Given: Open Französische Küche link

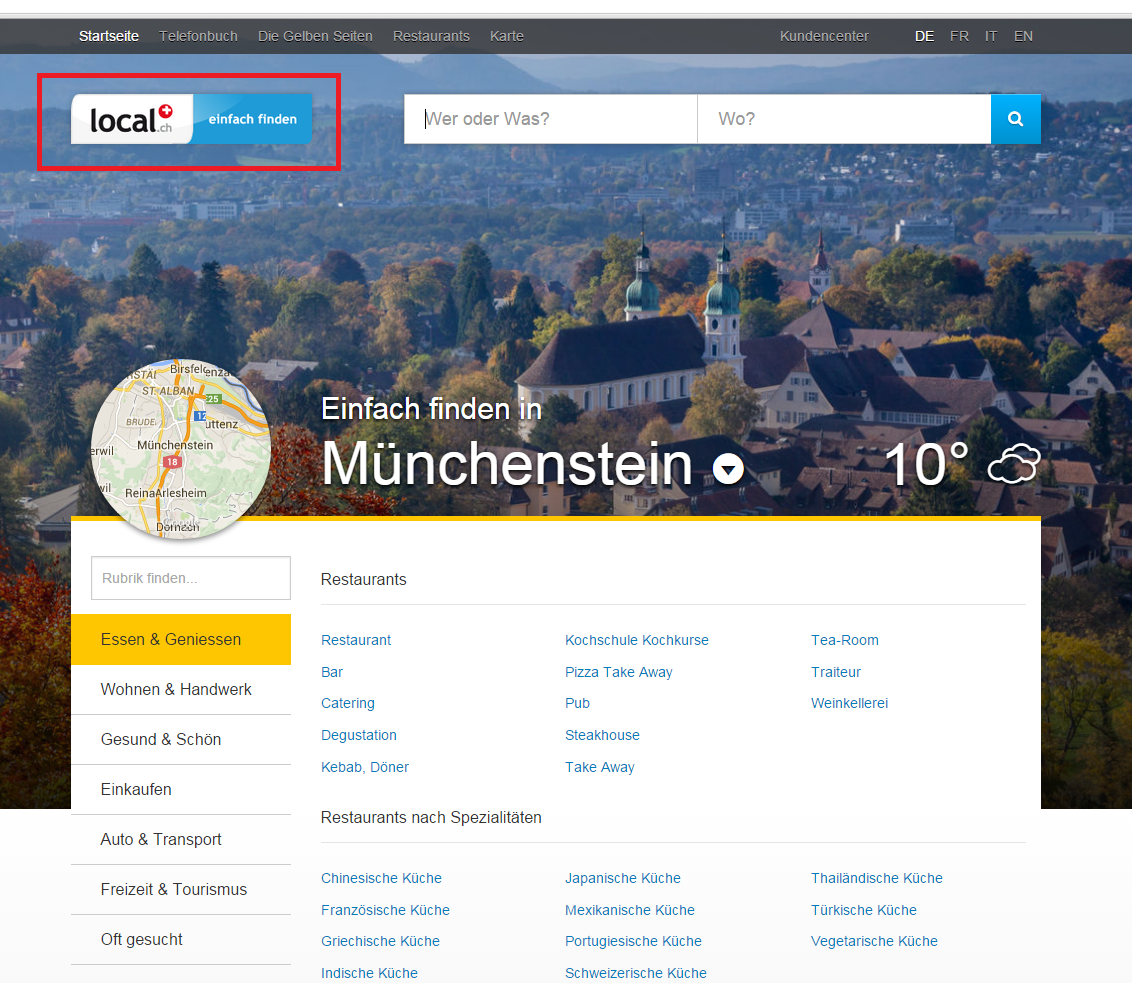Looking at the screenshot, I should [386, 910].
